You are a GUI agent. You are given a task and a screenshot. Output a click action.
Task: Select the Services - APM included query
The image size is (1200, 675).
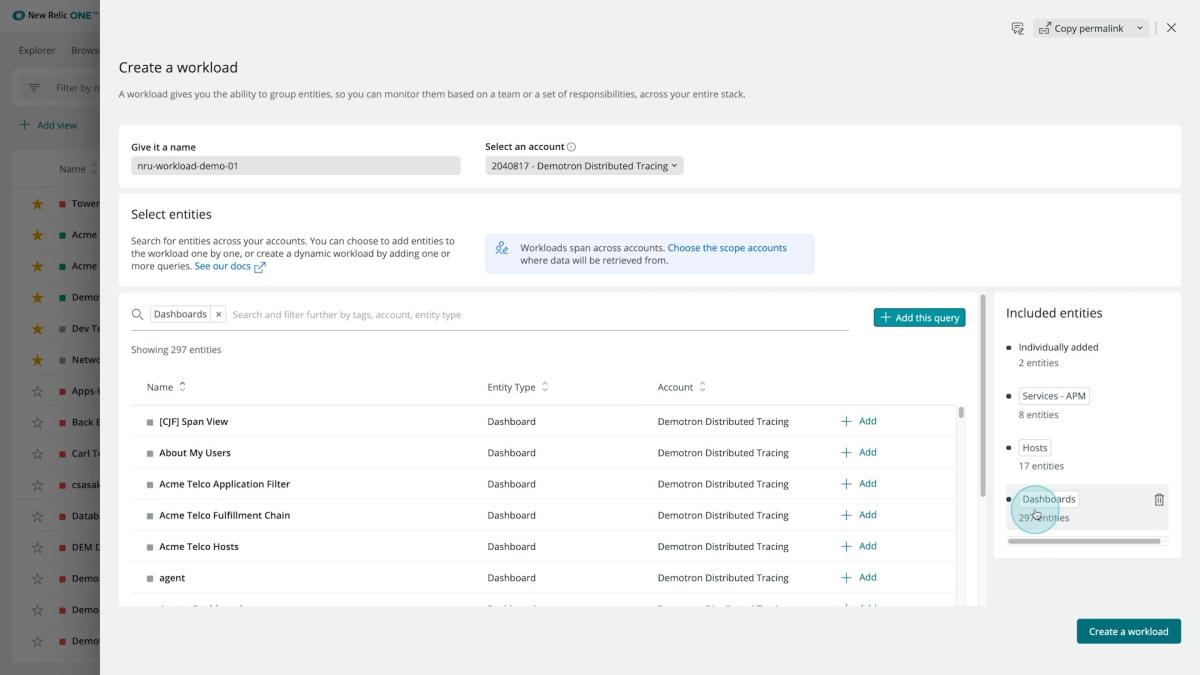point(1054,396)
